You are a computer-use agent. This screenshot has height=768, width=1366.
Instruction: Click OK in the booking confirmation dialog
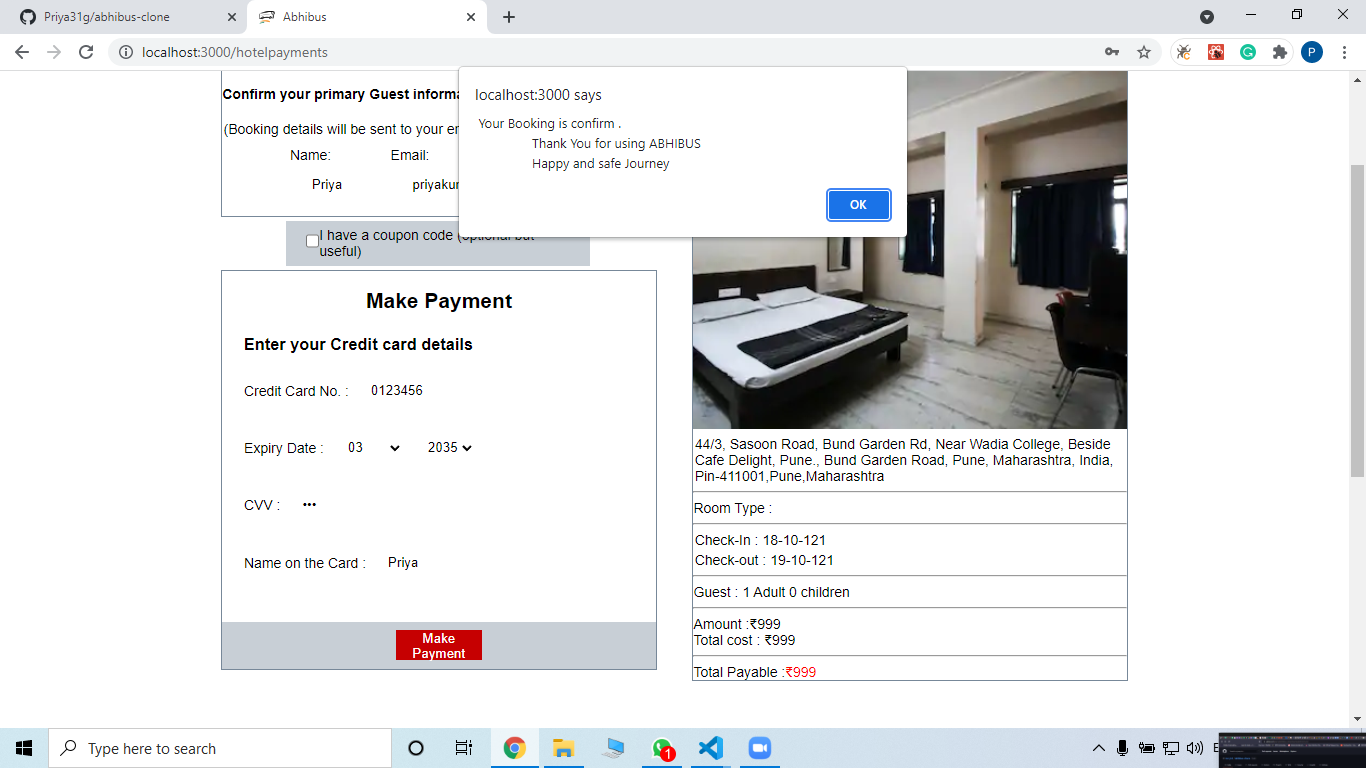[858, 204]
